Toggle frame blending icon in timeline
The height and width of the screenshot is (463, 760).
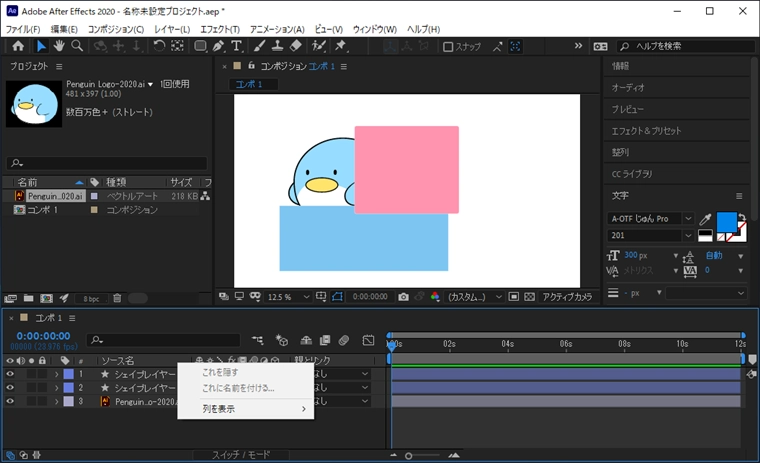(x=325, y=340)
